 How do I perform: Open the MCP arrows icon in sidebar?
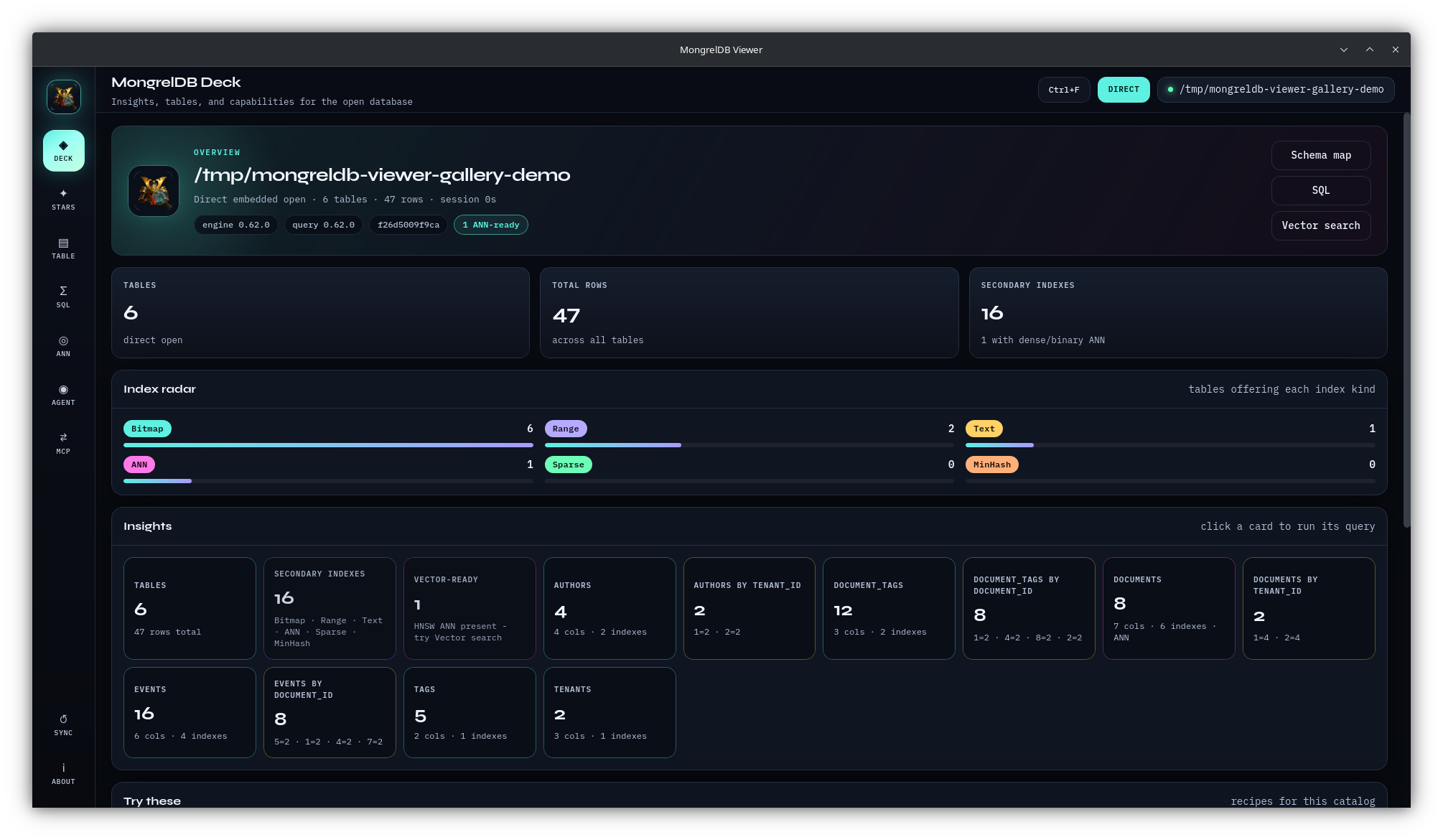[x=63, y=444]
